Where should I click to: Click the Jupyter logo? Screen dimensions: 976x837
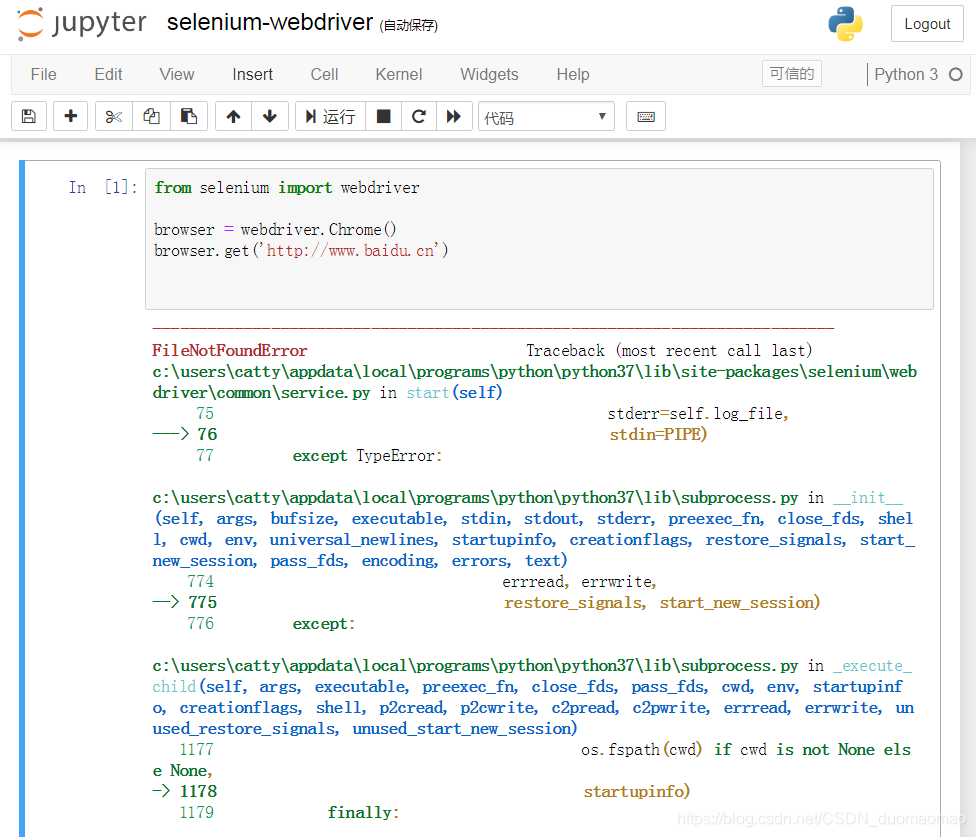(x=82, y=24)
